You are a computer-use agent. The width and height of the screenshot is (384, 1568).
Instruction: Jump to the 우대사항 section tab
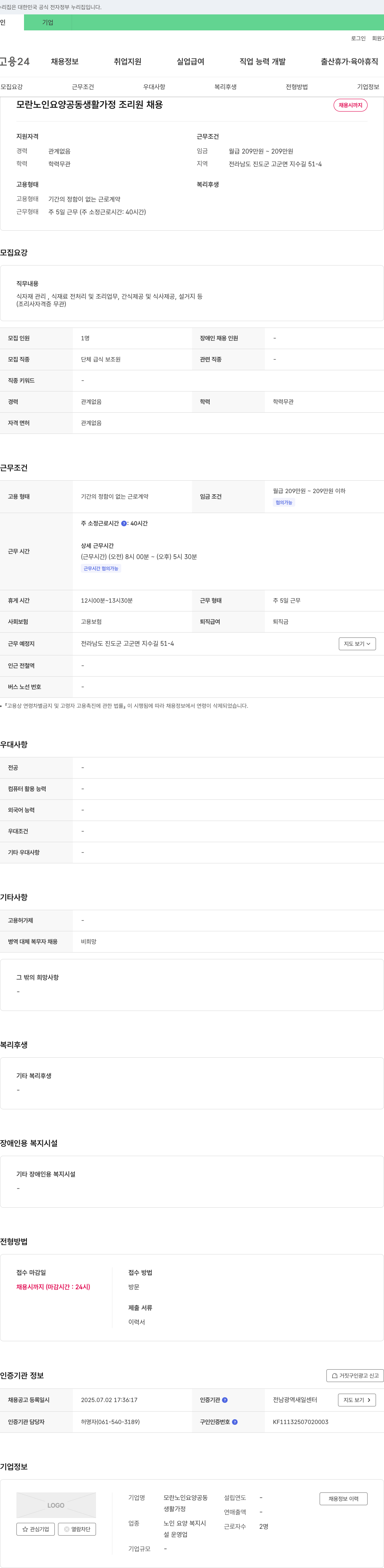(154, 87)
